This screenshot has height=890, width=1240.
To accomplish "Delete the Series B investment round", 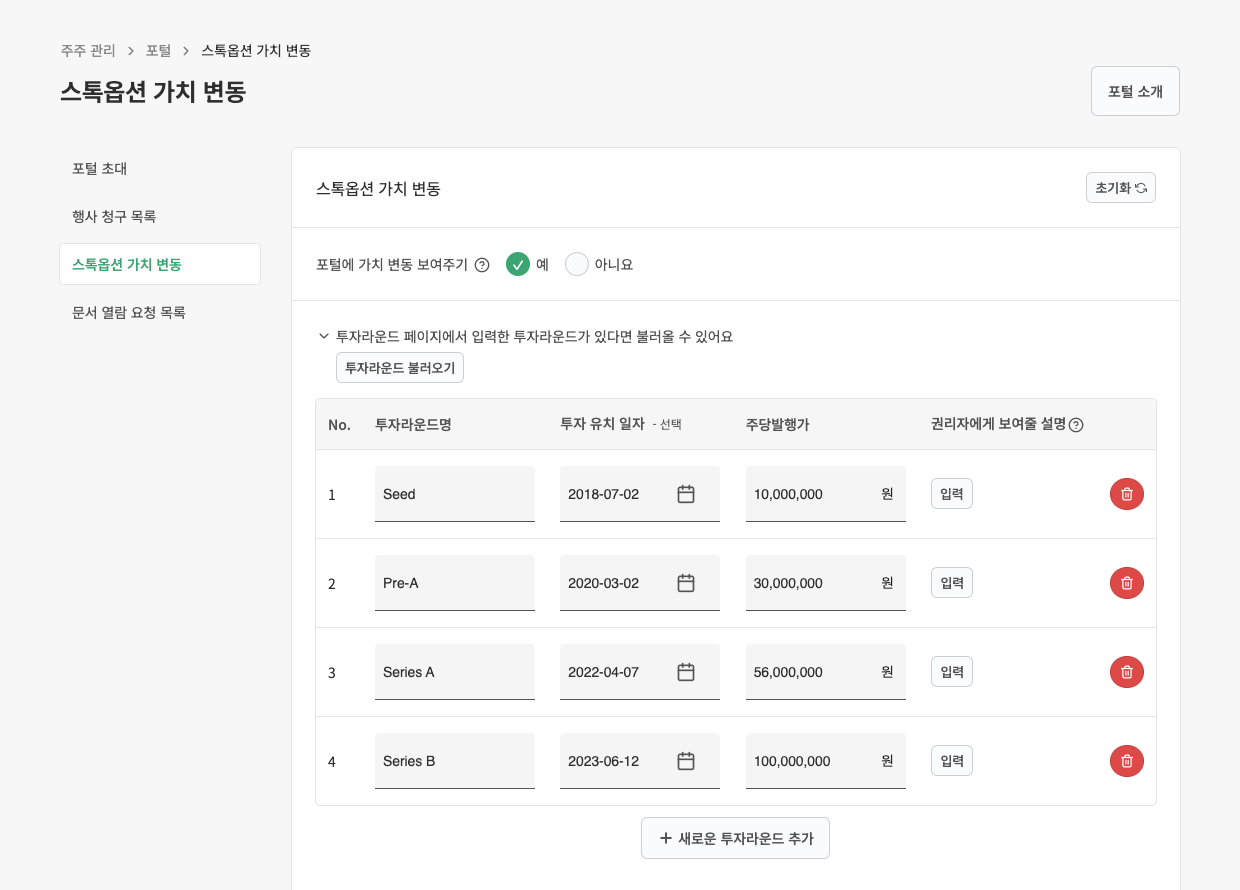I will 1126,760.
